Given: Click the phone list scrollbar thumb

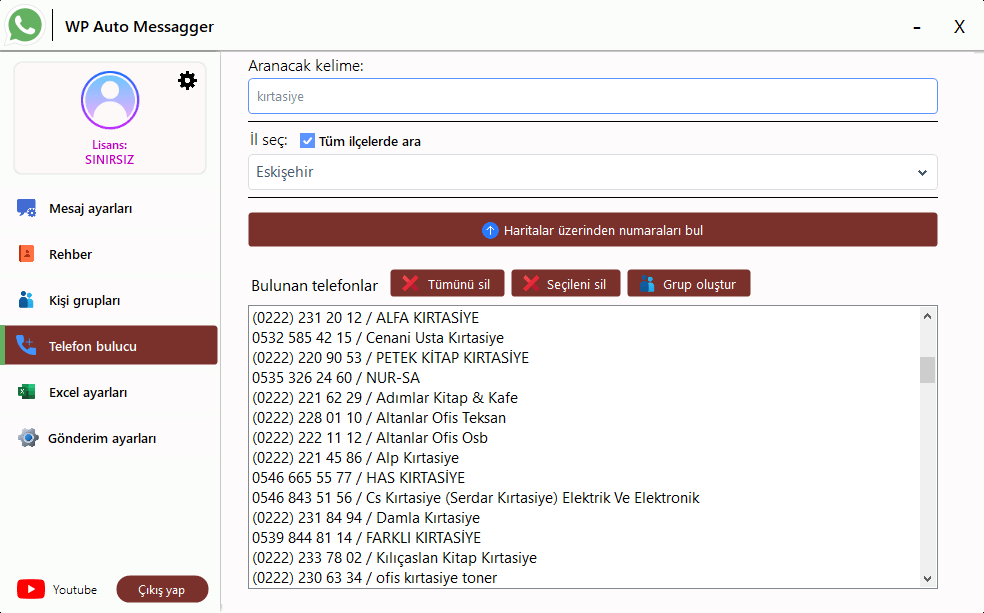Looking at the screenshot, I should [928, 370].
